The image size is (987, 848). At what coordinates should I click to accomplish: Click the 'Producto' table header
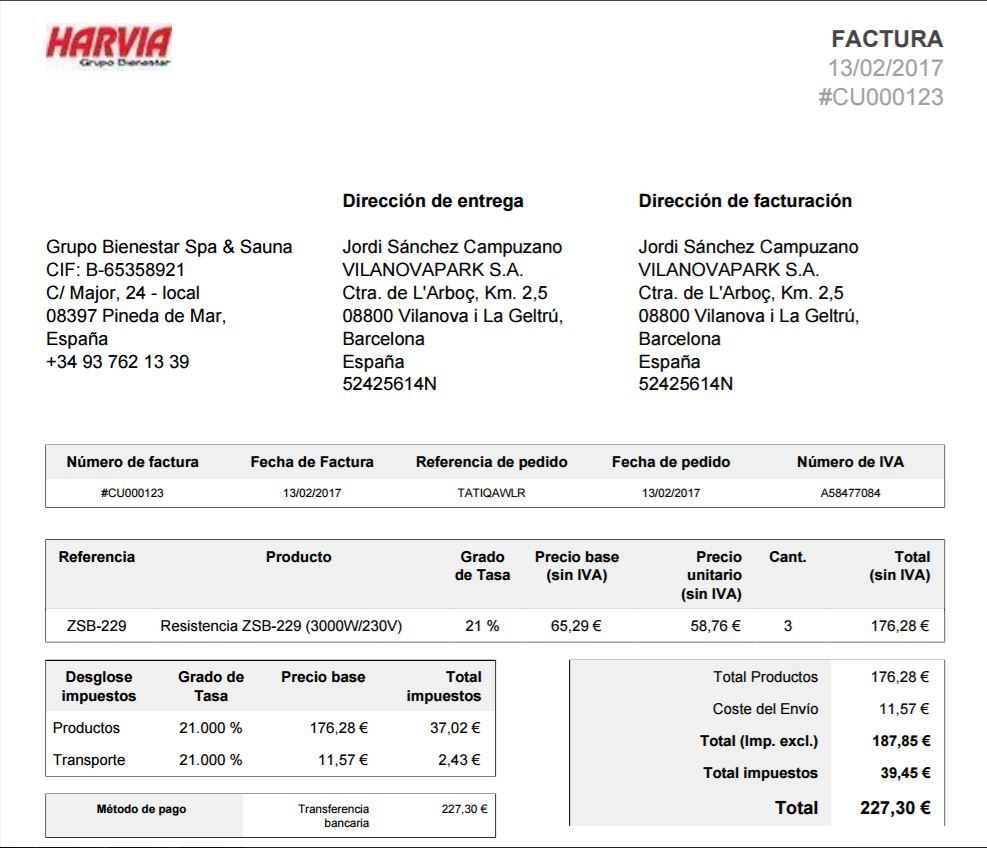pos(298,557)
